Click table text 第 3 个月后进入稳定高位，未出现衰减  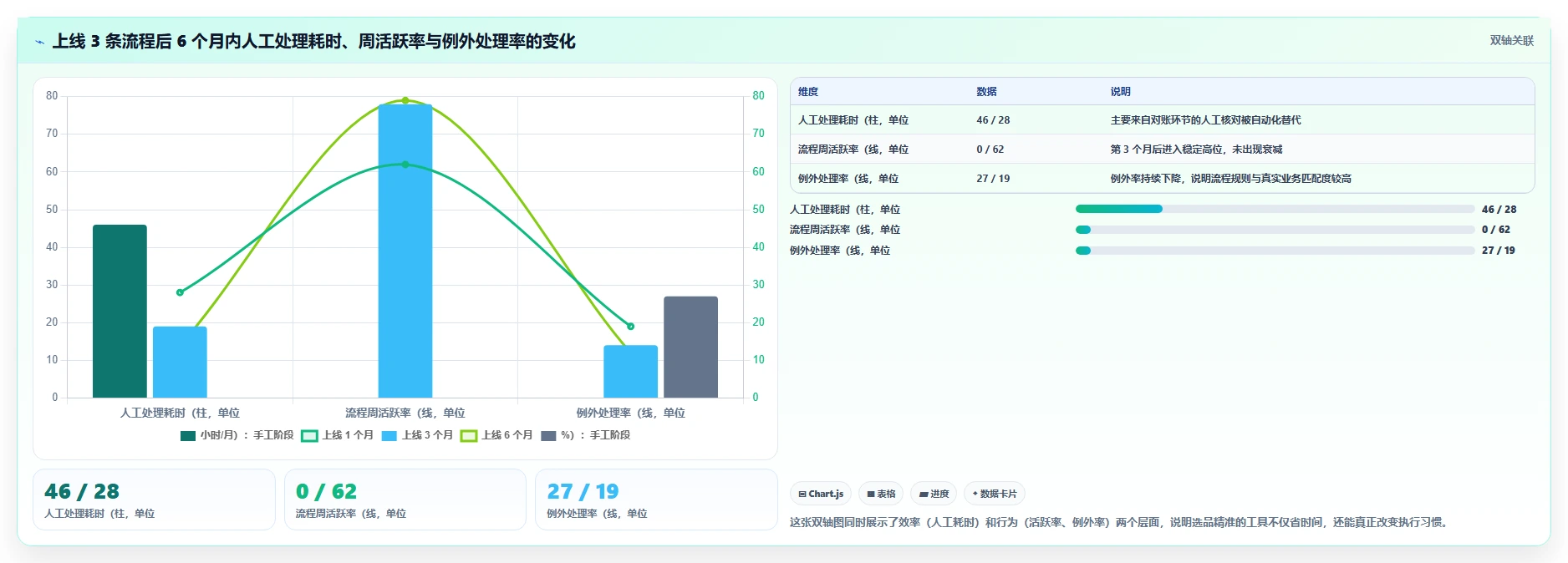click(x=1196, y=150)
